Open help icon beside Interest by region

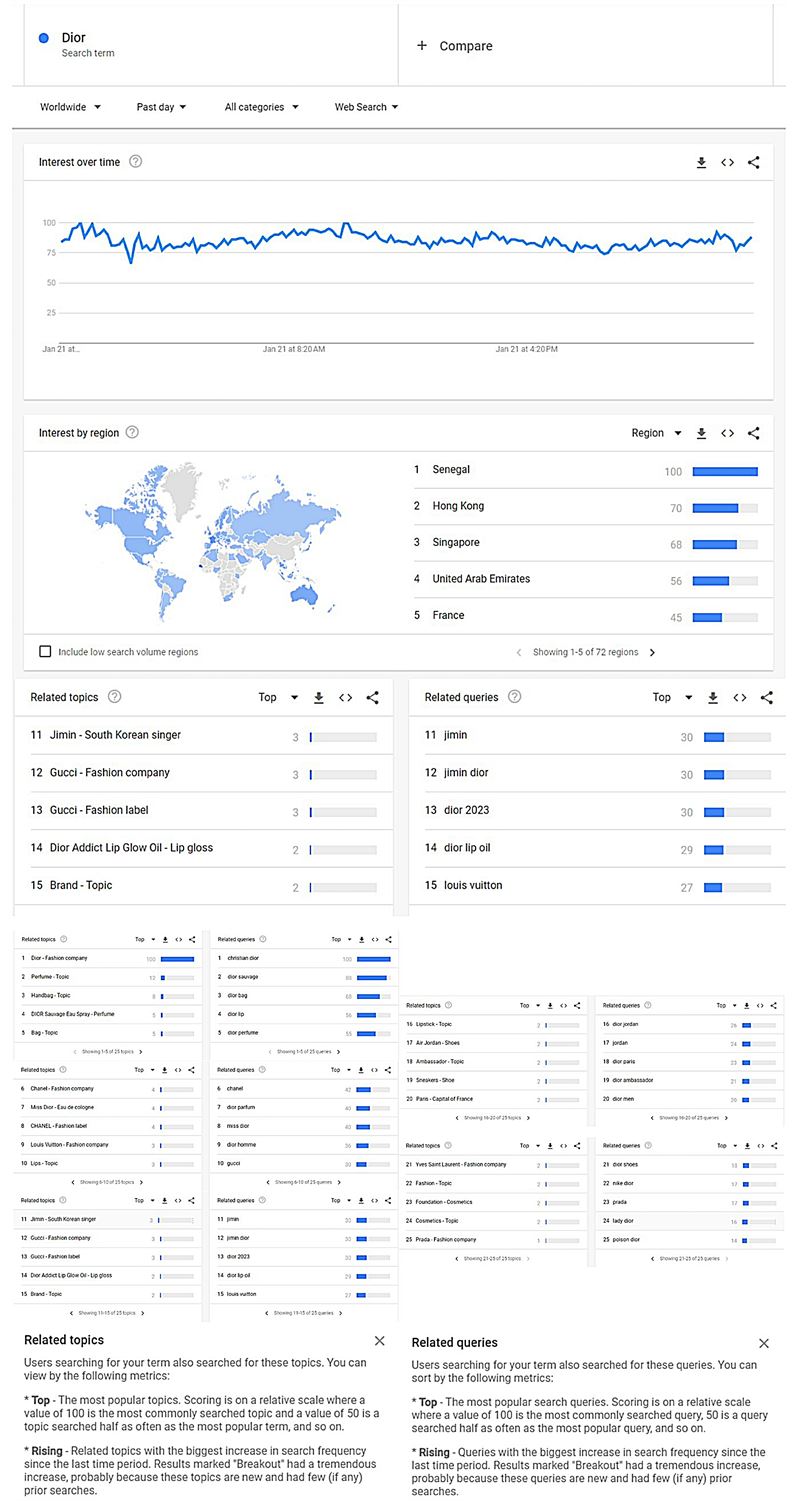coord(132,433)
